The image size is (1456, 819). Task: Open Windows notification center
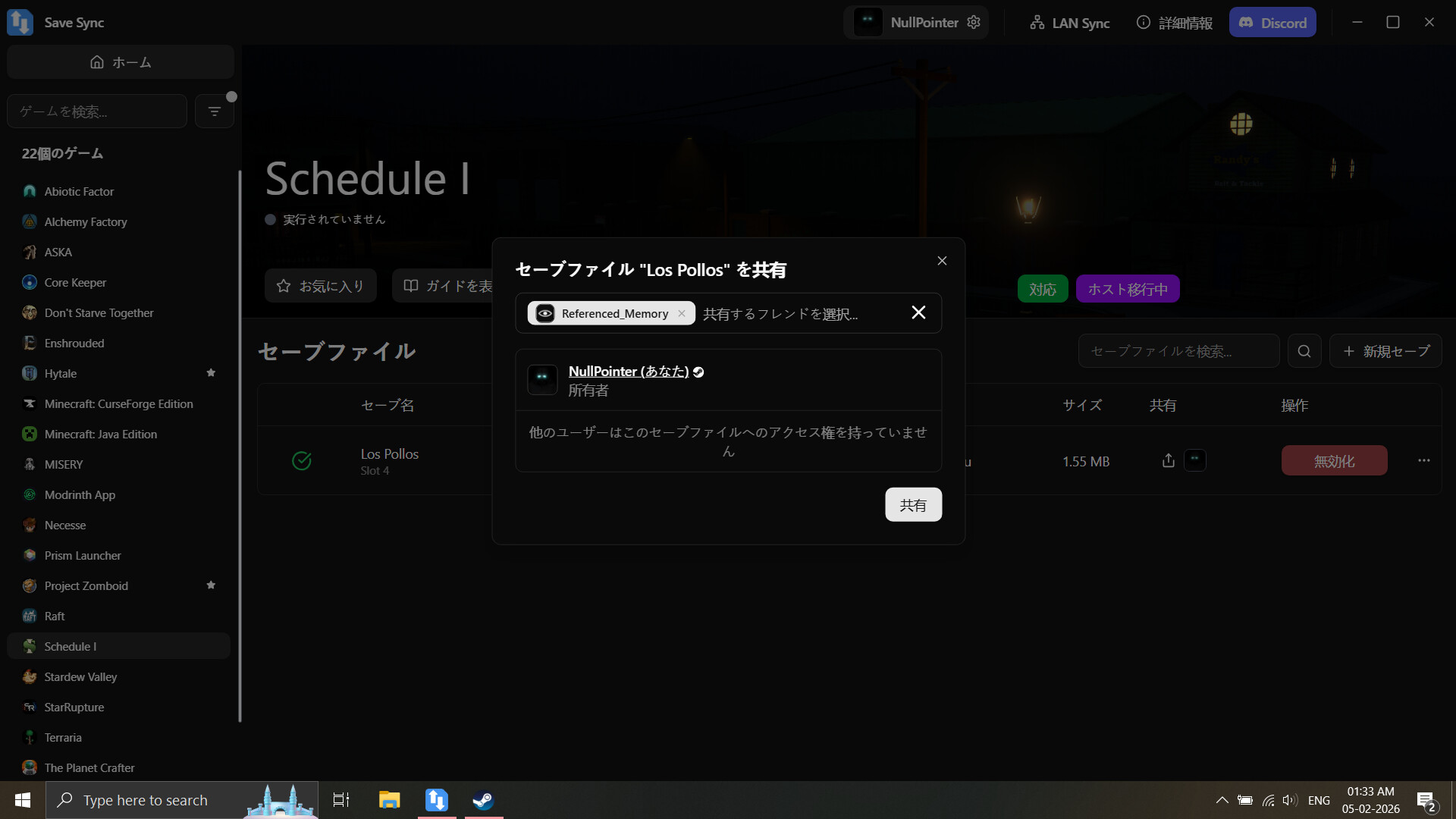1426,801
